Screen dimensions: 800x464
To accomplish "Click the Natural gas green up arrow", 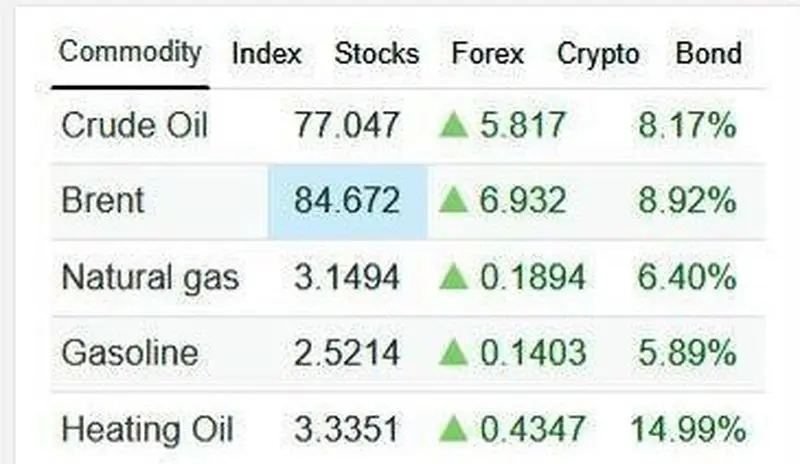I will click(454, 277).
